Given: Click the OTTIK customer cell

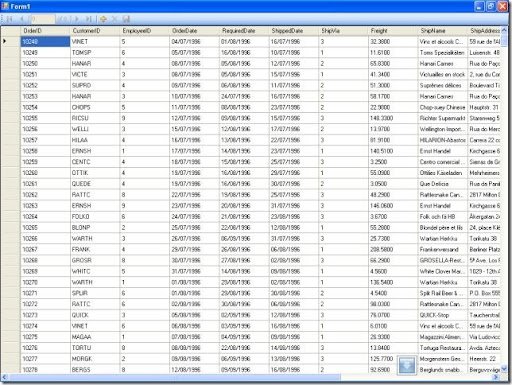Looking at the screenshot, I should (x=95, y=173).
